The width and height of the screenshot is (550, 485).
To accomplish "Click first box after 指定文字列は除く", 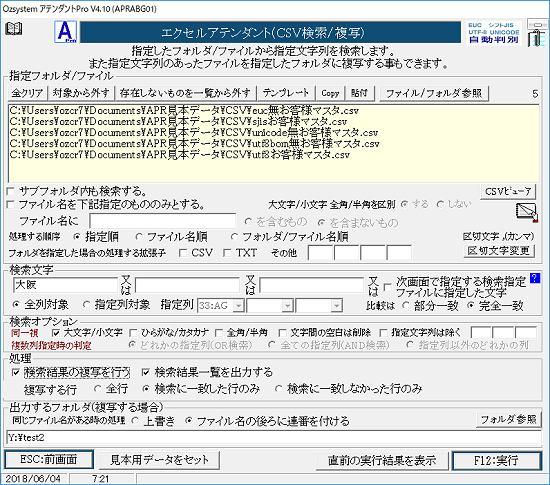I will (x=481, y=332).
